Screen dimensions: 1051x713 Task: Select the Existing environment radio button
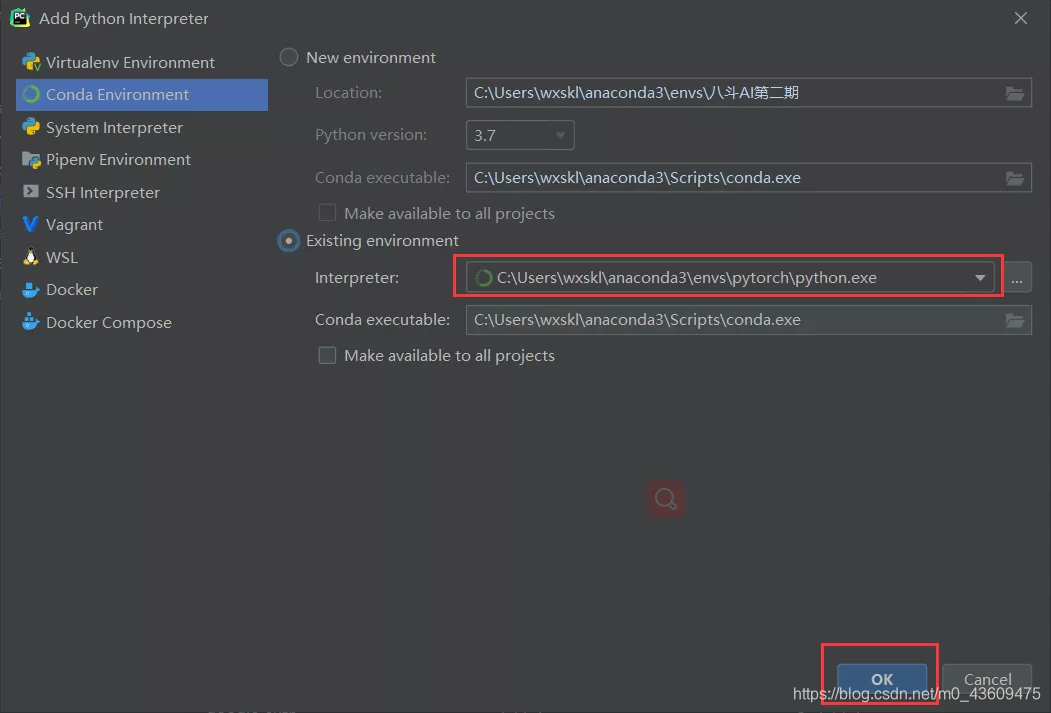(x=289, y=241)
